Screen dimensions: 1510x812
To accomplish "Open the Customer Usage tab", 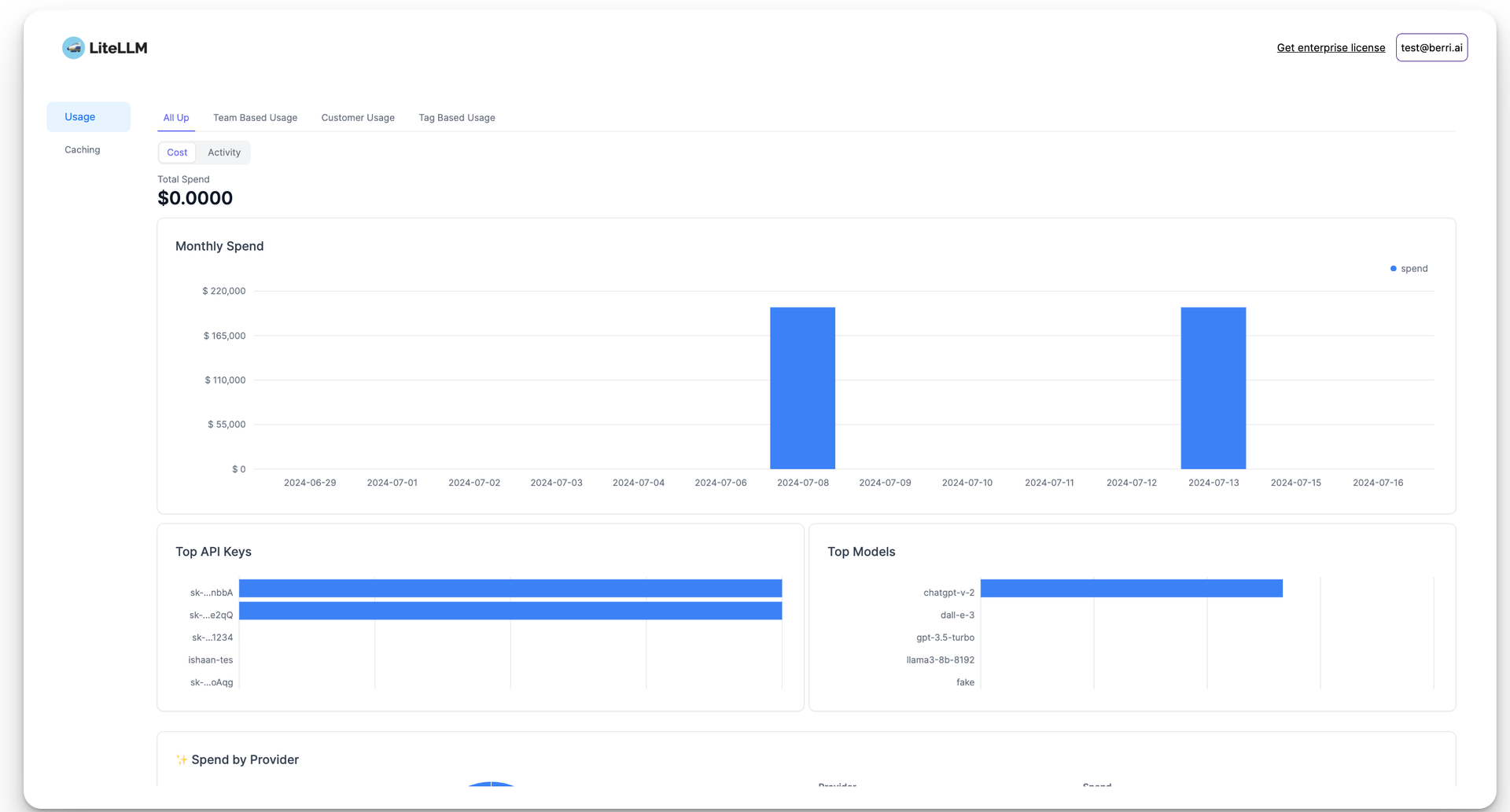I will [358, 118].
